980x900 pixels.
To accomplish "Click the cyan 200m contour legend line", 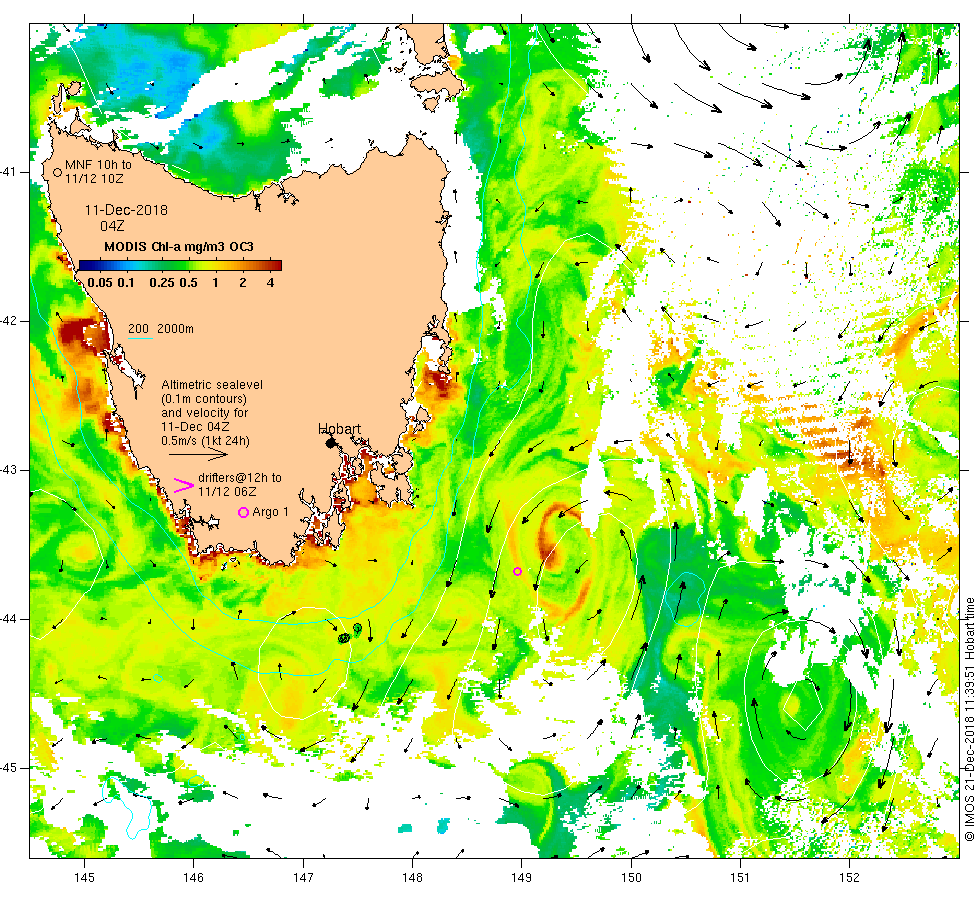I will pos(141,339).
